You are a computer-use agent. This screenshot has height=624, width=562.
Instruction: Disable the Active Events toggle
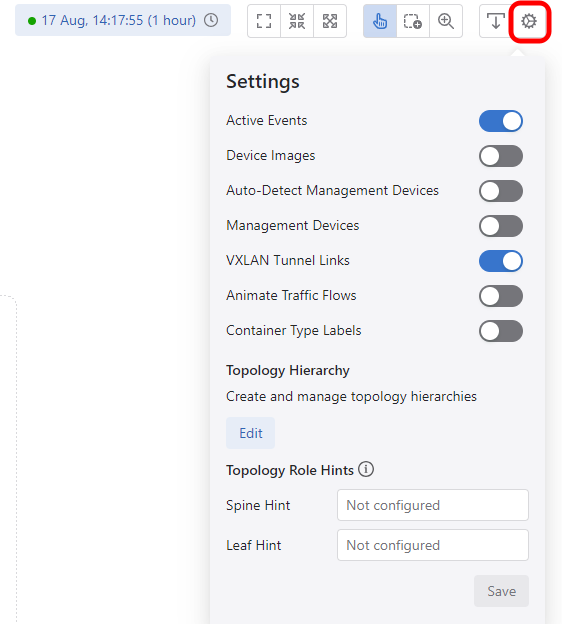click(501, 121)
